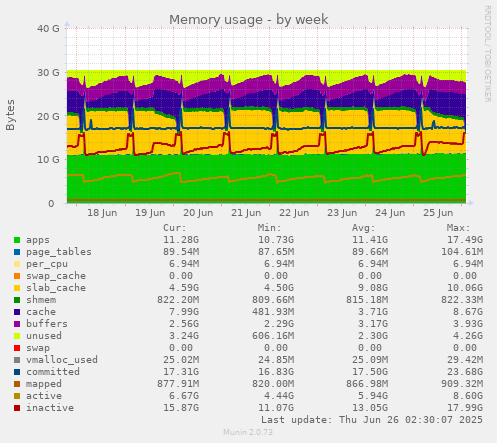The width and height of the screenshot is (497, 443).
Task: Click the swap red legend swatch
Action: pos(17,348)
